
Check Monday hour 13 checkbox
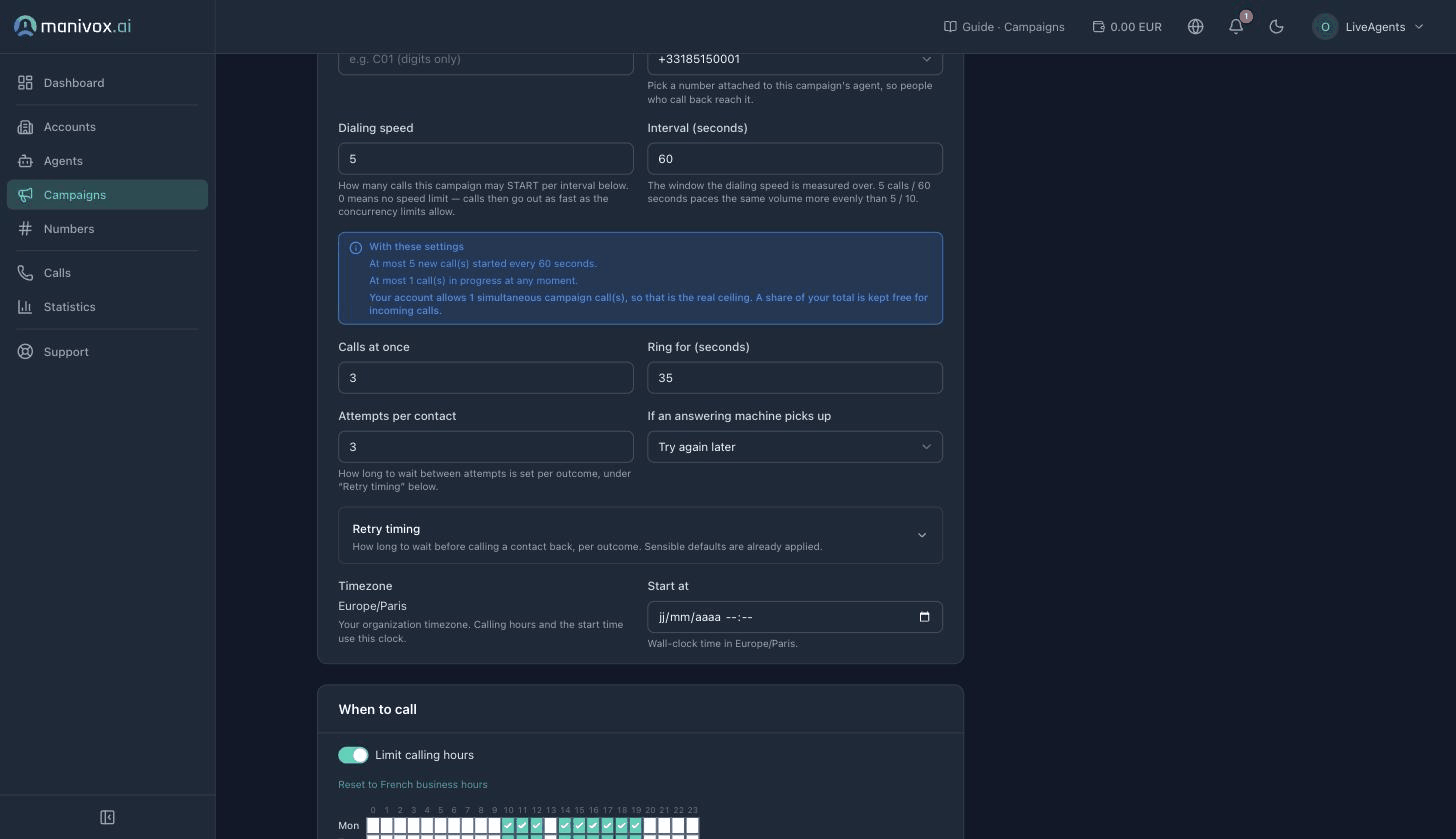tap(550, 826)
